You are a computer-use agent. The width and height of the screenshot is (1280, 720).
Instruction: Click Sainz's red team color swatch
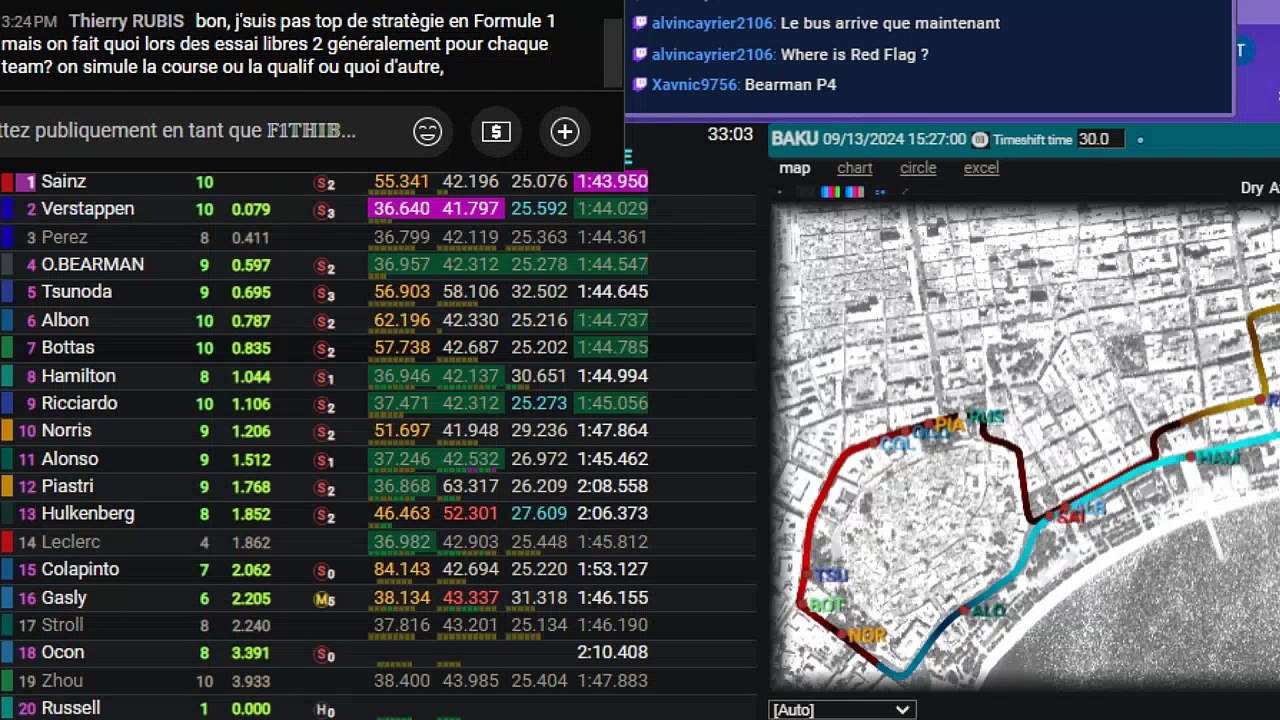[x=6, y=183]
